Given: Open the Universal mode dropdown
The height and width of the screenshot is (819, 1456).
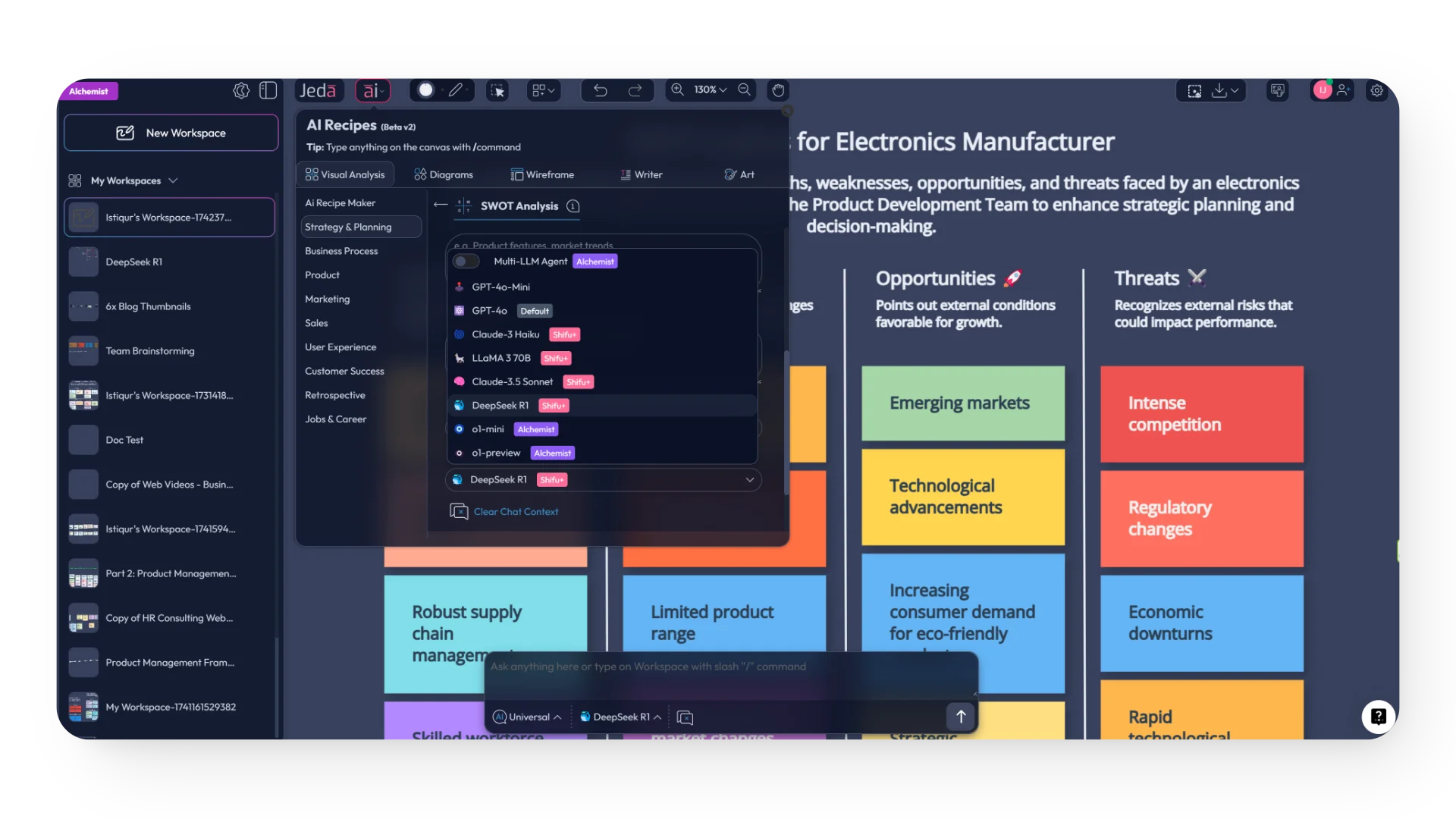Looking at the screenshot, I should (x=527, y=717).
